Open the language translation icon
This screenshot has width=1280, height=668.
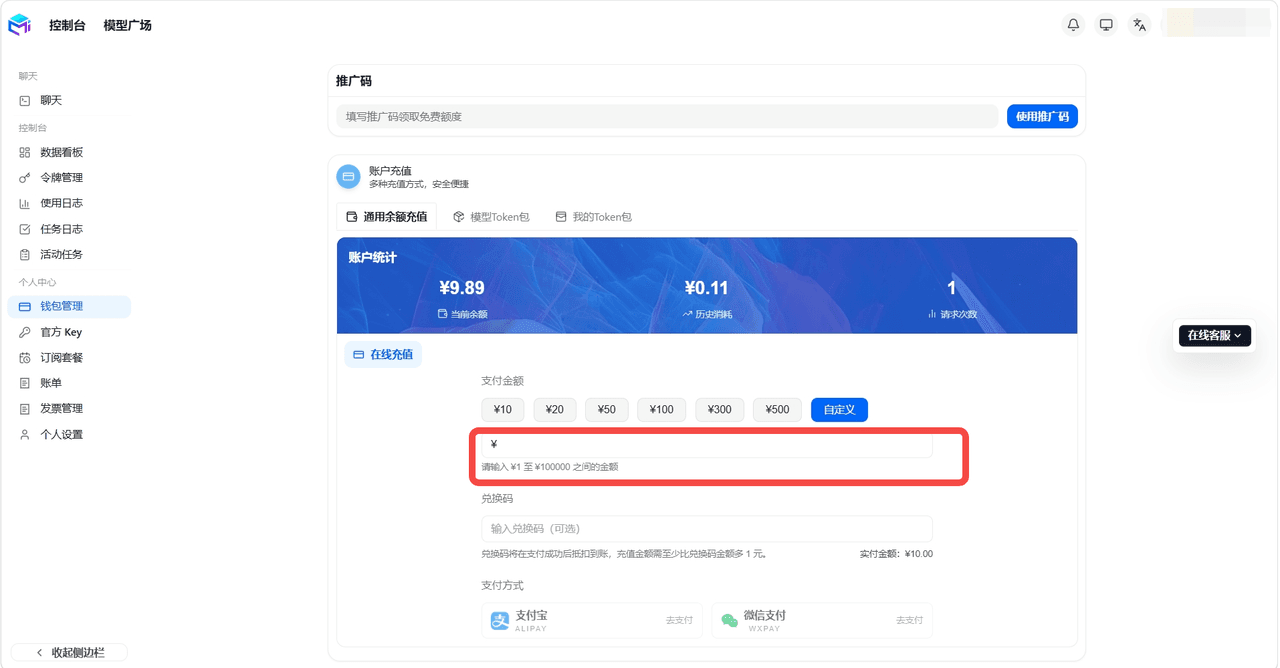(x=1139, y=25)
